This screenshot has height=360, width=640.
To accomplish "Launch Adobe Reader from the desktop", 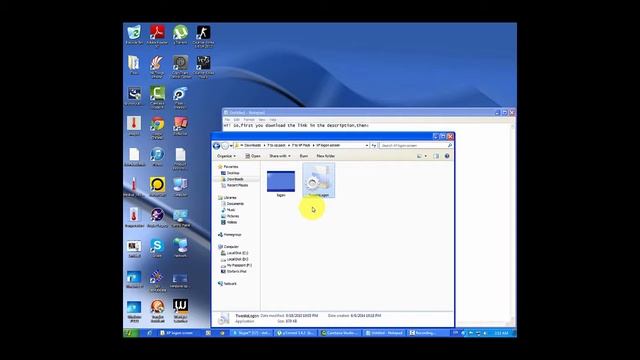I will [157, 35].
